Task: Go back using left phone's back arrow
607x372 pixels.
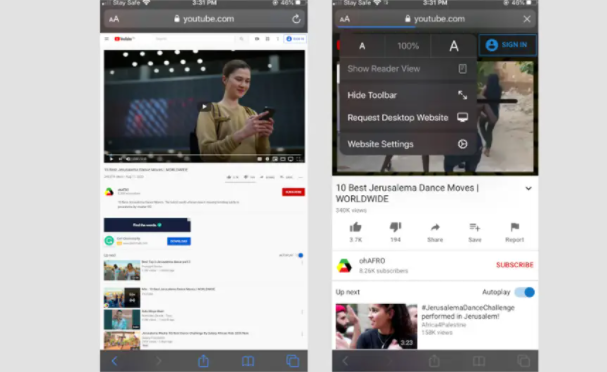Action: click(x=114, y=361)
